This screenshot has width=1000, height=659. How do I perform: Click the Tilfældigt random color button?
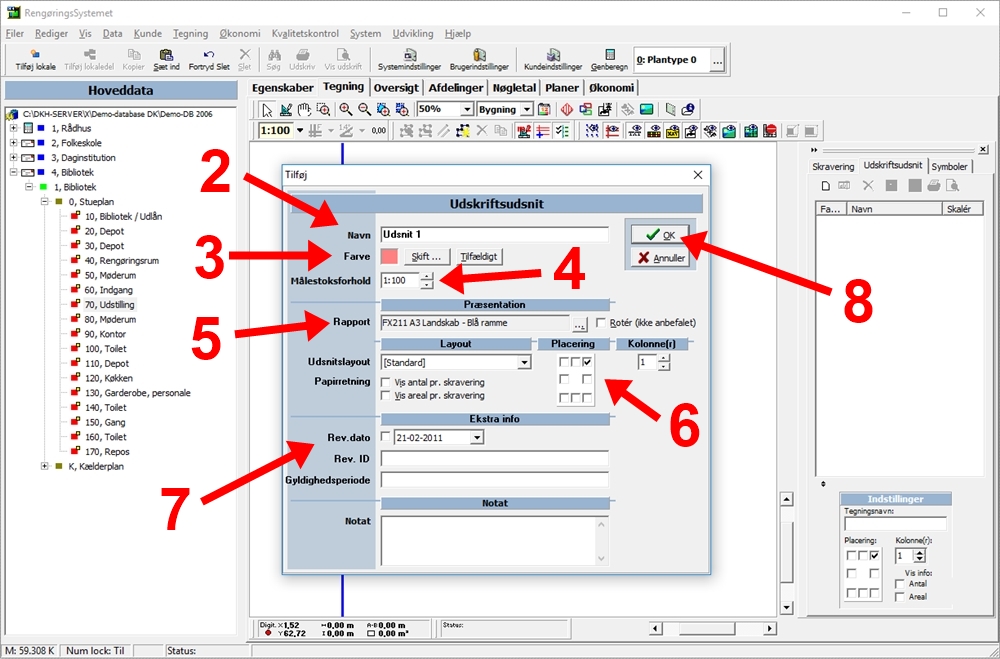(479, 256)
